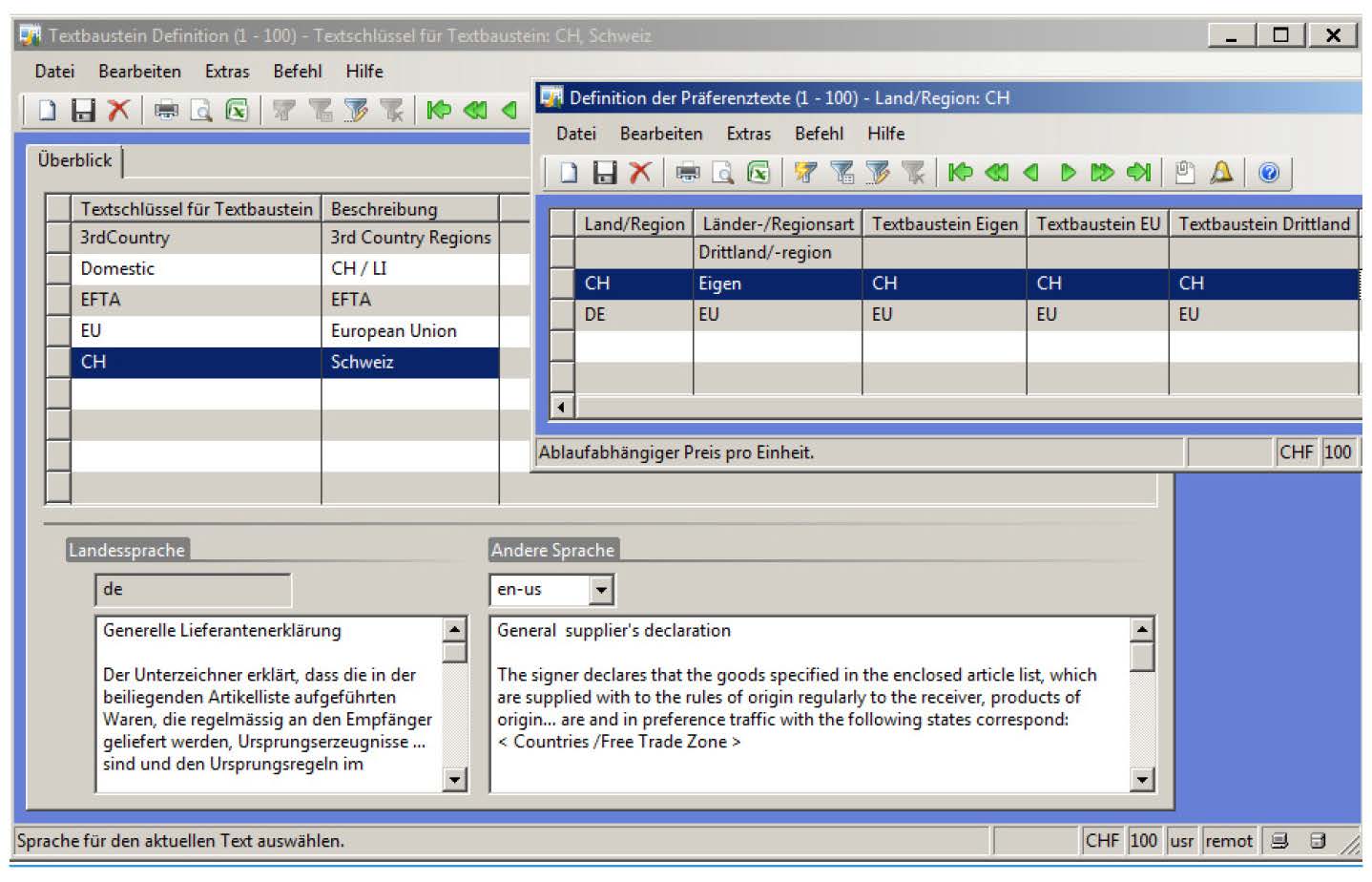Open Befehl menu in Textbaustein Definition window

point(298,71)
